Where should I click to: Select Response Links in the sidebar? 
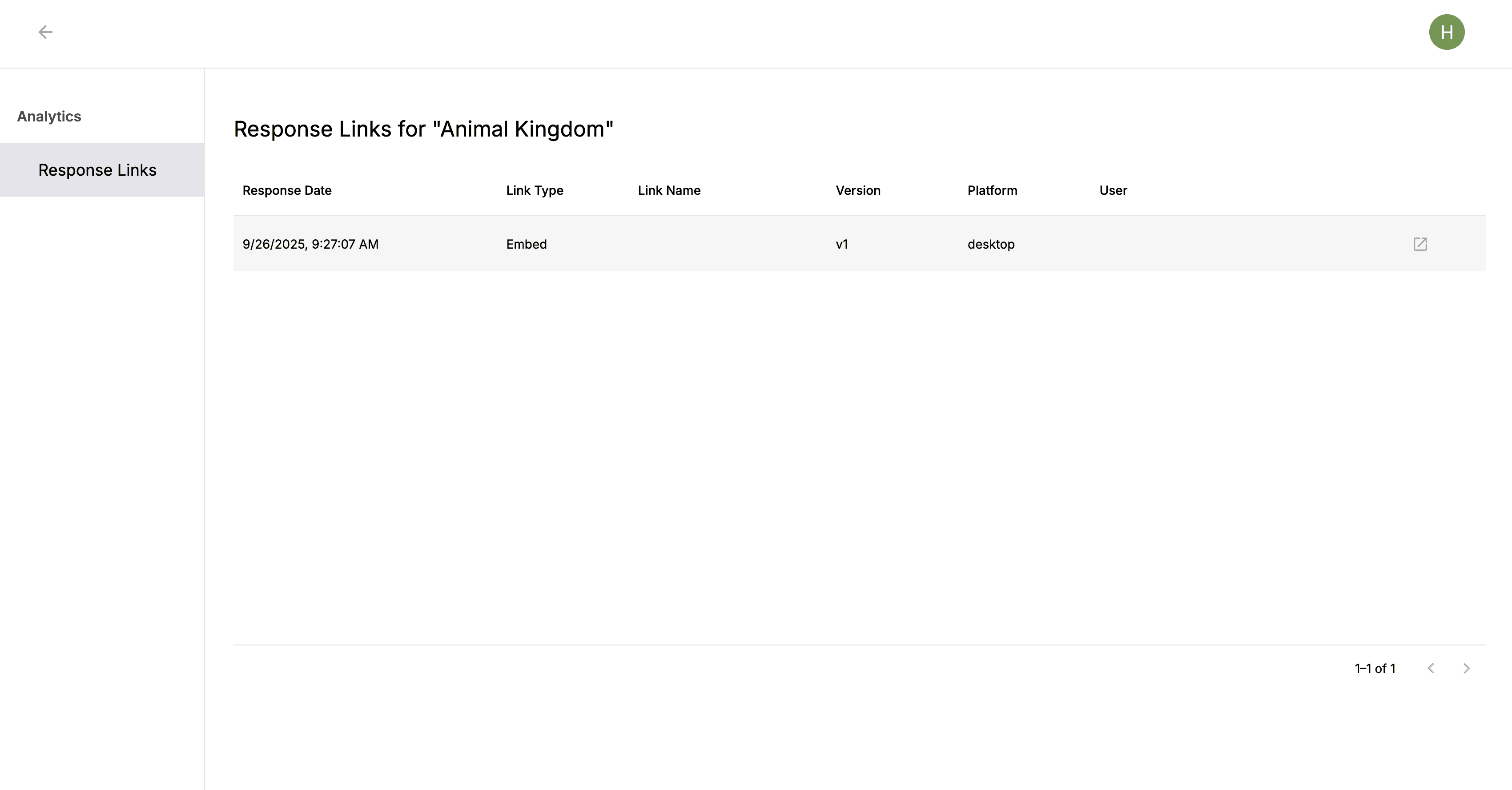pyautogui.click(x=97, y=170)
